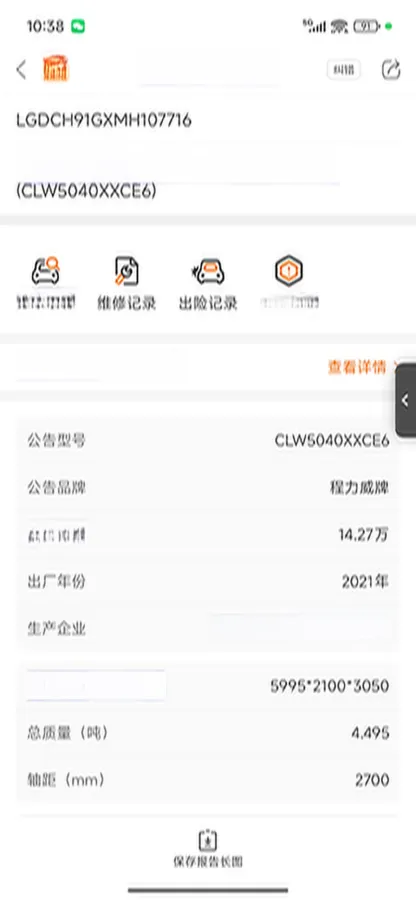Tap 公告型号 value CLW5040XXCE6

[332, 441]
